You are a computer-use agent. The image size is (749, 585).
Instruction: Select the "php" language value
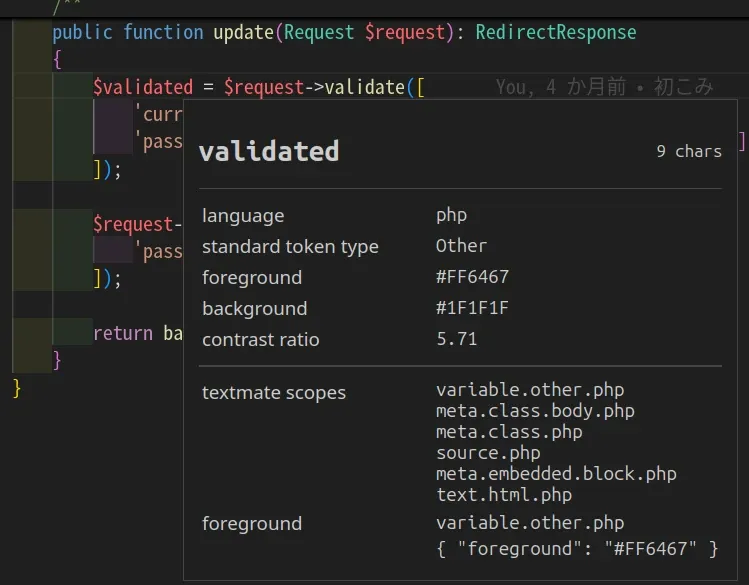(451, 215)
